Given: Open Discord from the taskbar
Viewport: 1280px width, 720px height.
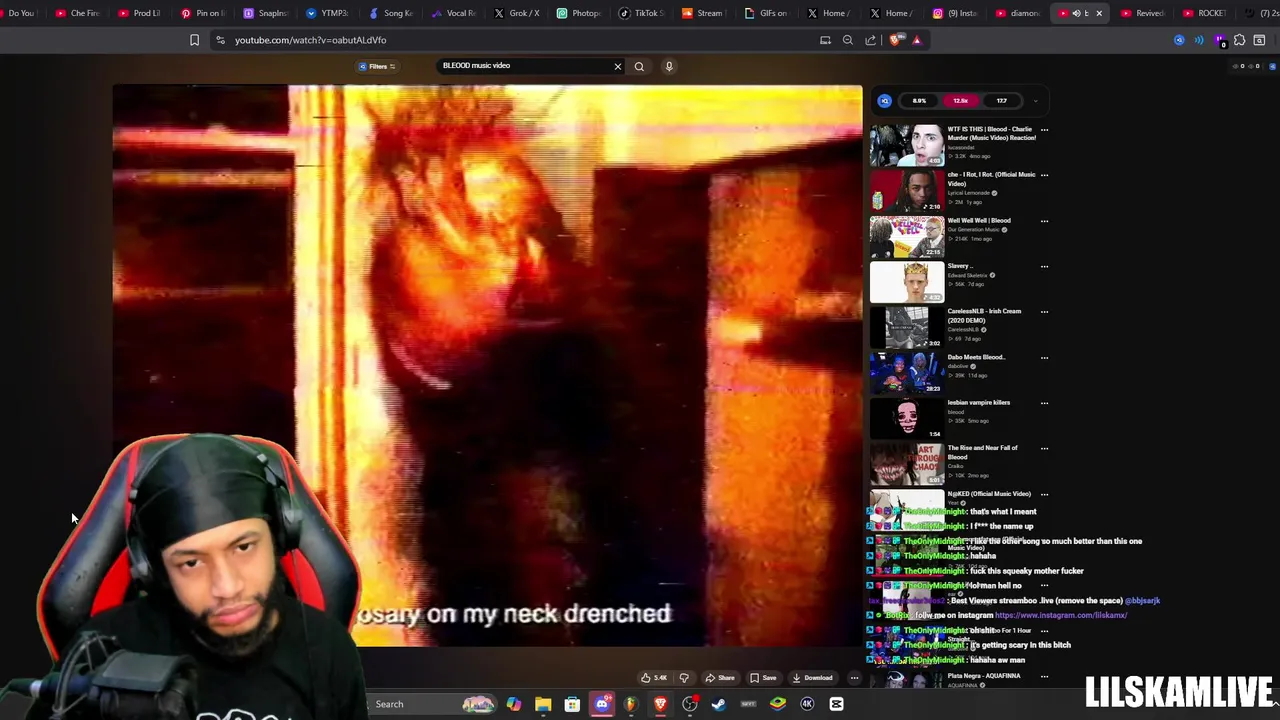Looking at the screenshot, I should point(601,704).
